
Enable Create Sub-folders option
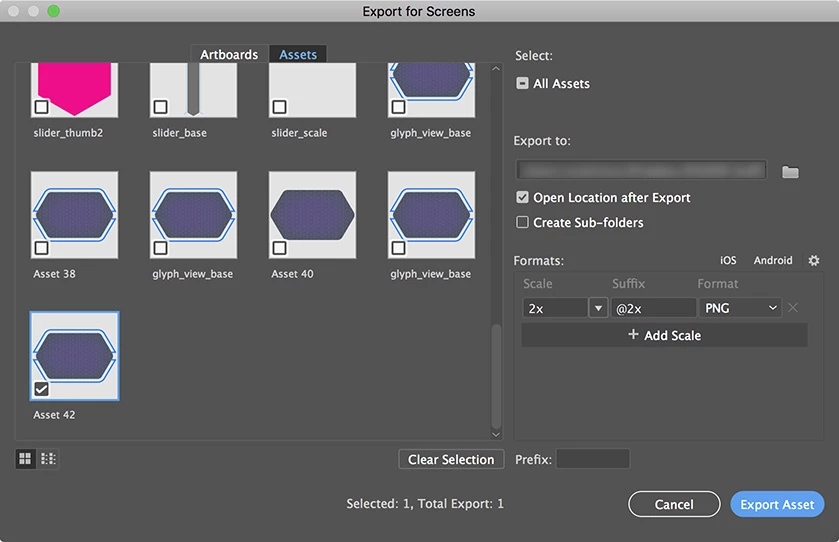522,222
